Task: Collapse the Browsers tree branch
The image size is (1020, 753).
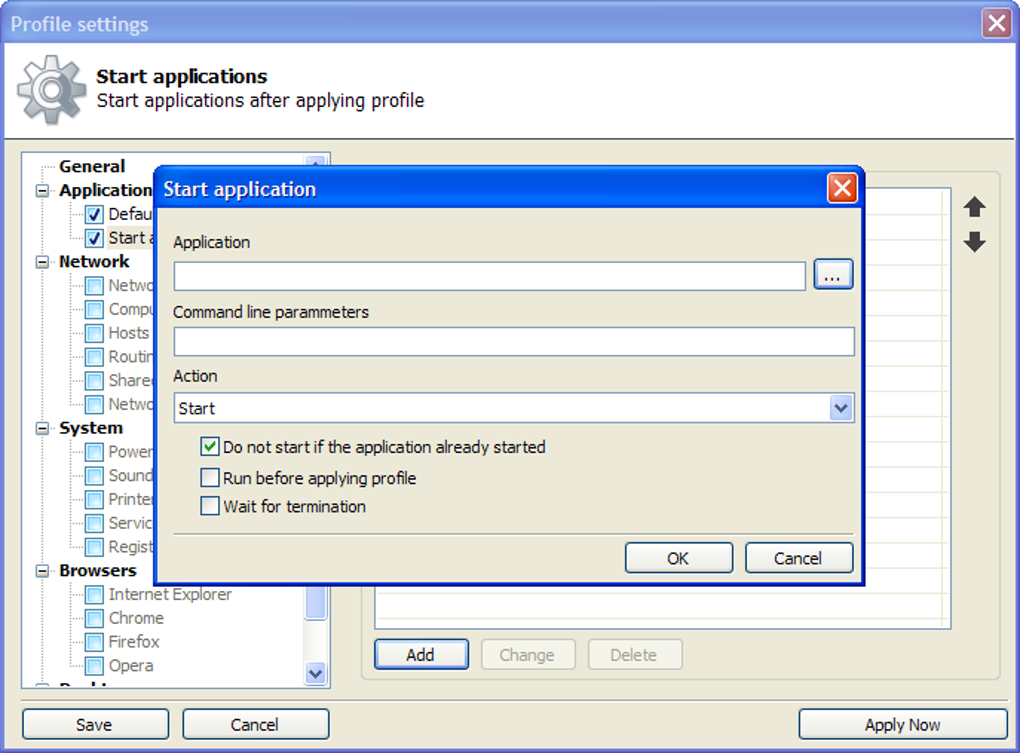Action: pos(41,570)
